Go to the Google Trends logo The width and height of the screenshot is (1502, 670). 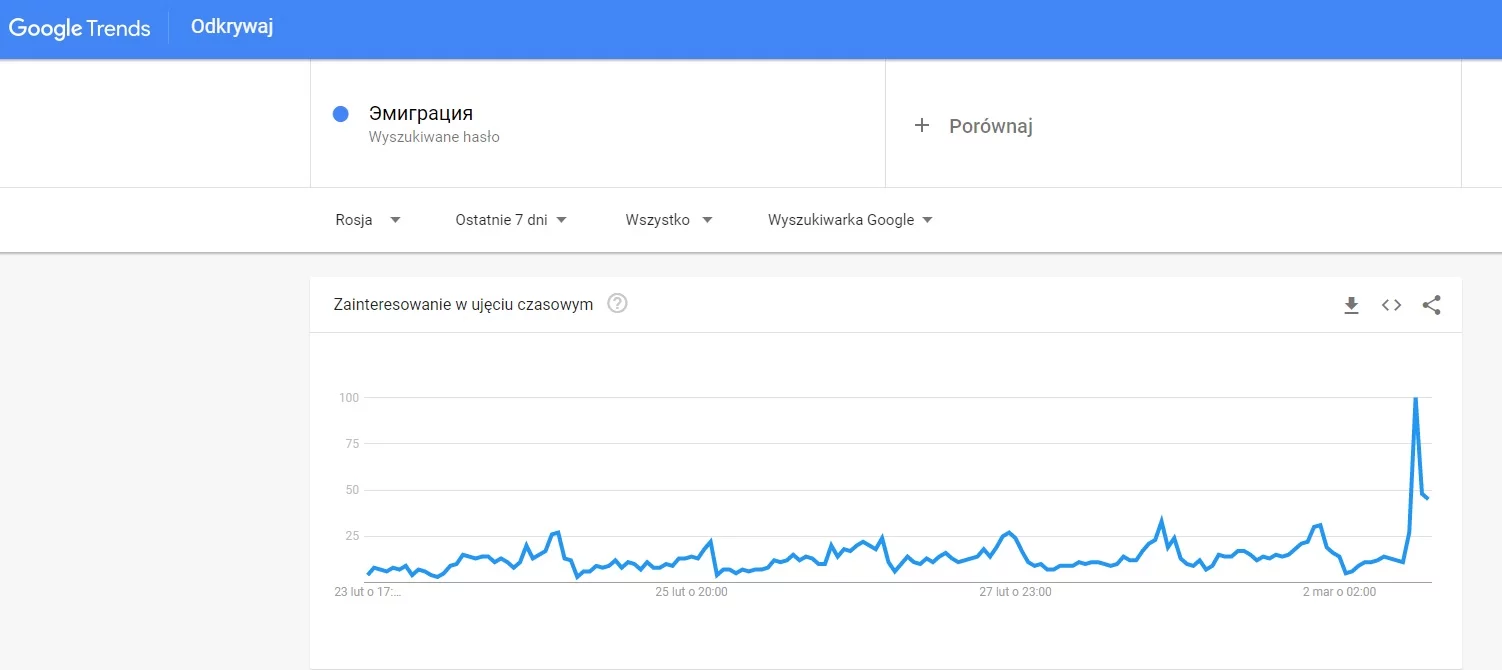pyautogui.click(x=80, y=28)
